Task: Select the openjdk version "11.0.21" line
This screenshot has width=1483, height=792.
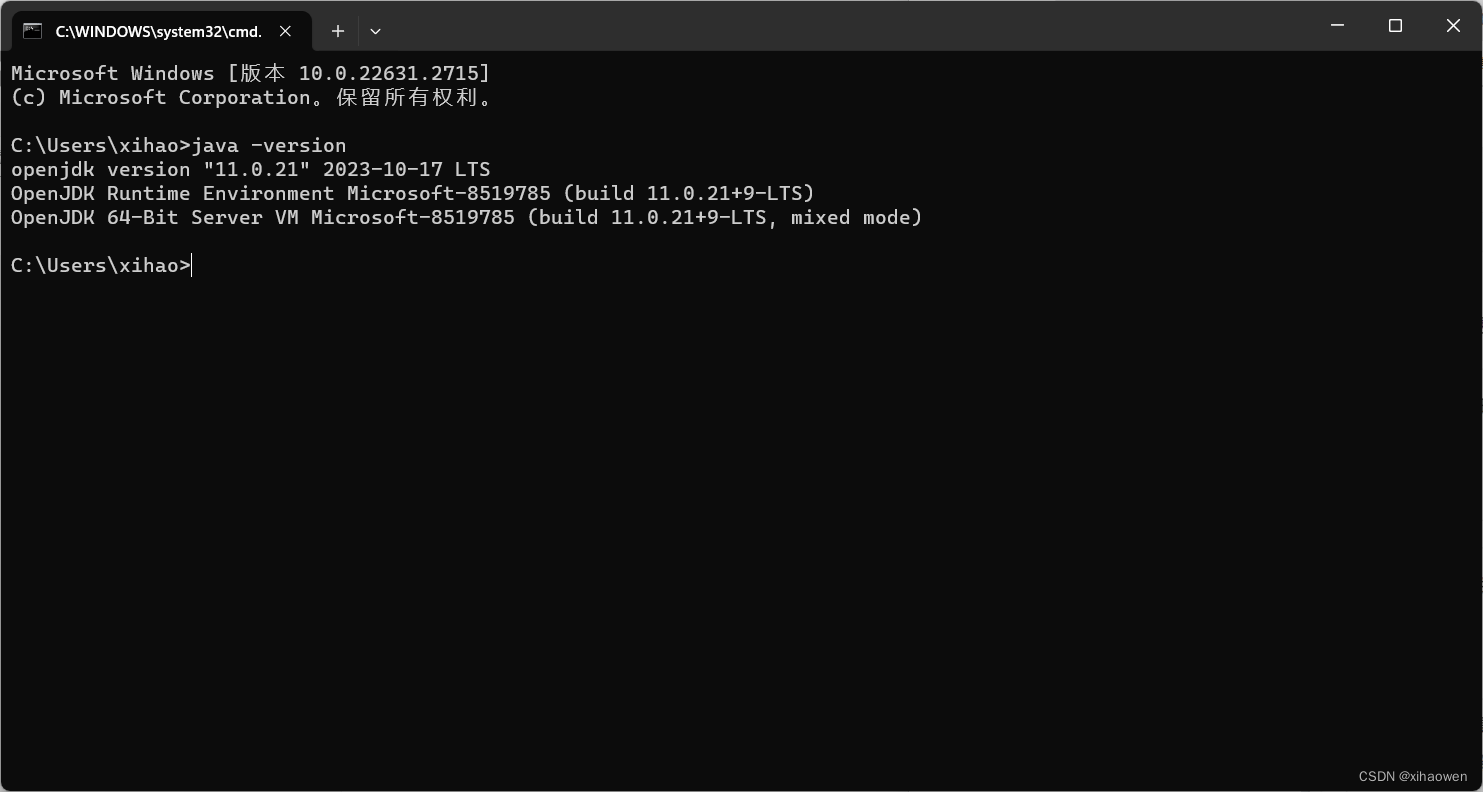Action: [250, 169]
